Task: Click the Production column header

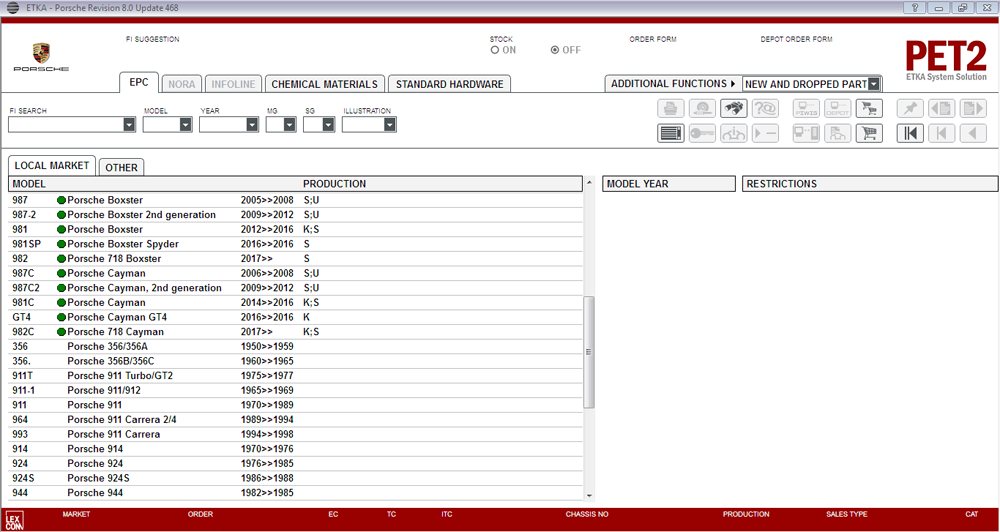Action: 334,184
